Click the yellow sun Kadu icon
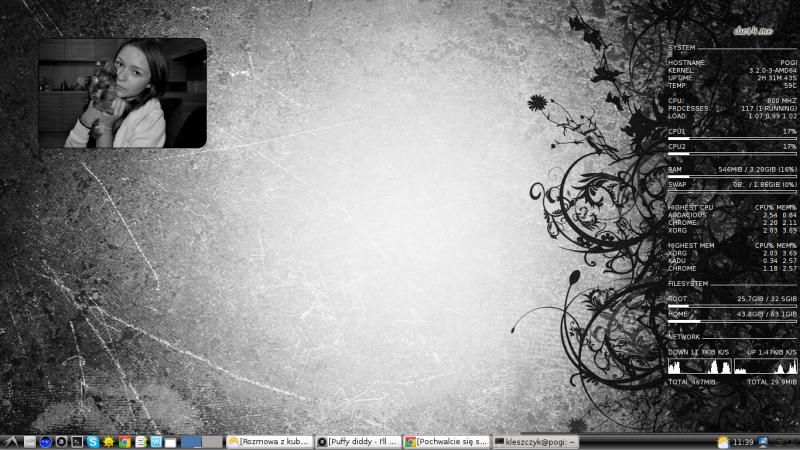 108,441
